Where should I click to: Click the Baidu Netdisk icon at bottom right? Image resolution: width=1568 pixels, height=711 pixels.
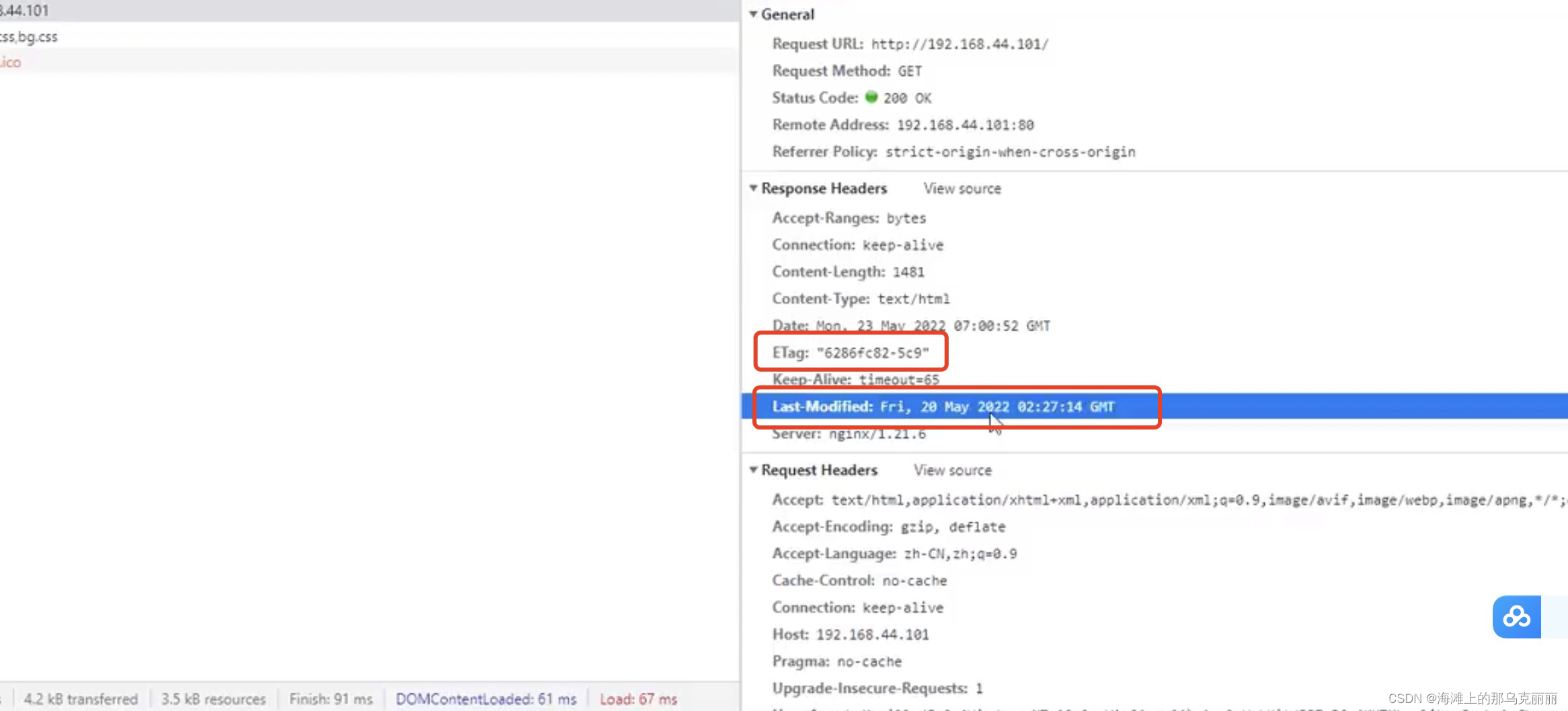1517,616
